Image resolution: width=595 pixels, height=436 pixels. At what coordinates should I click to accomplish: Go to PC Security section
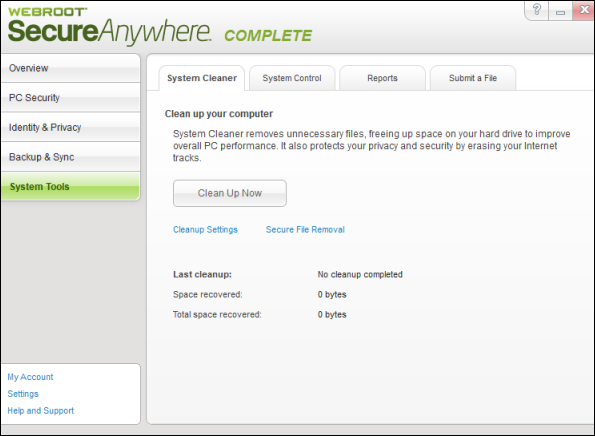click(x=71, y=98)
